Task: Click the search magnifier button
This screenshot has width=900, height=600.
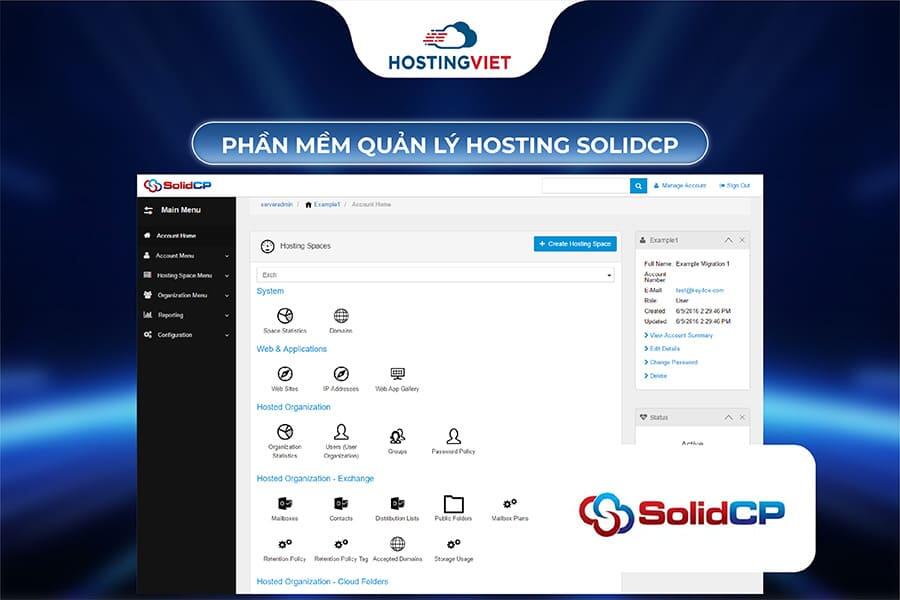Action: (x=638, y=185)
